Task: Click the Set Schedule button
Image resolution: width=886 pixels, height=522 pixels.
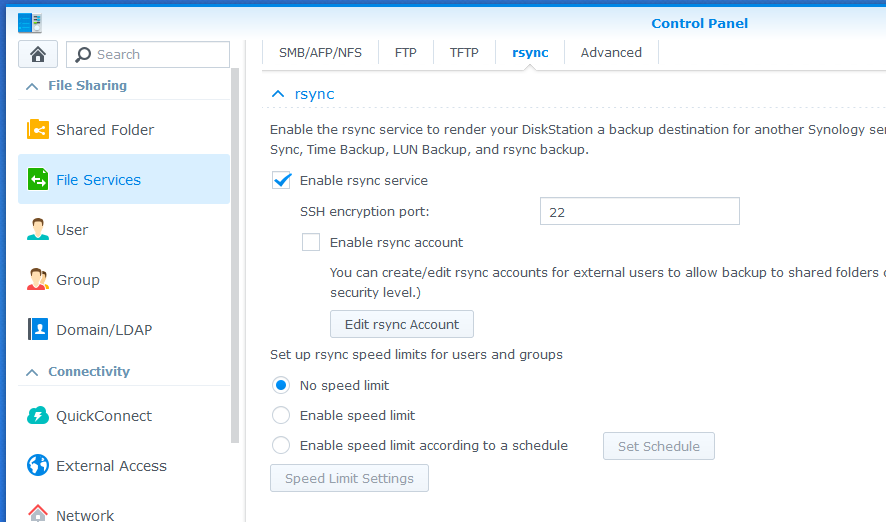Action: pyautogui.click(x=659, y=446)
